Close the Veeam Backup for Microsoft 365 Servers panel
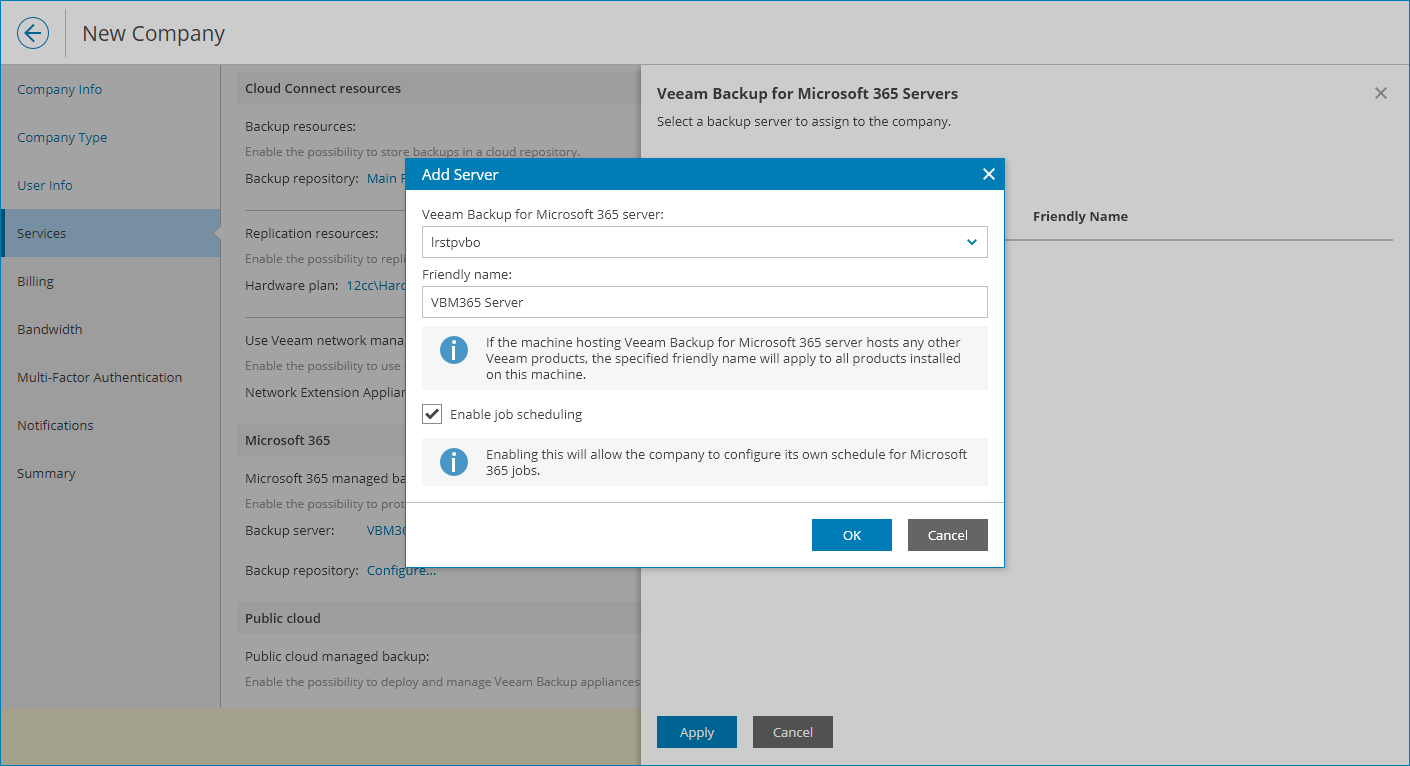 [1380, 93]
